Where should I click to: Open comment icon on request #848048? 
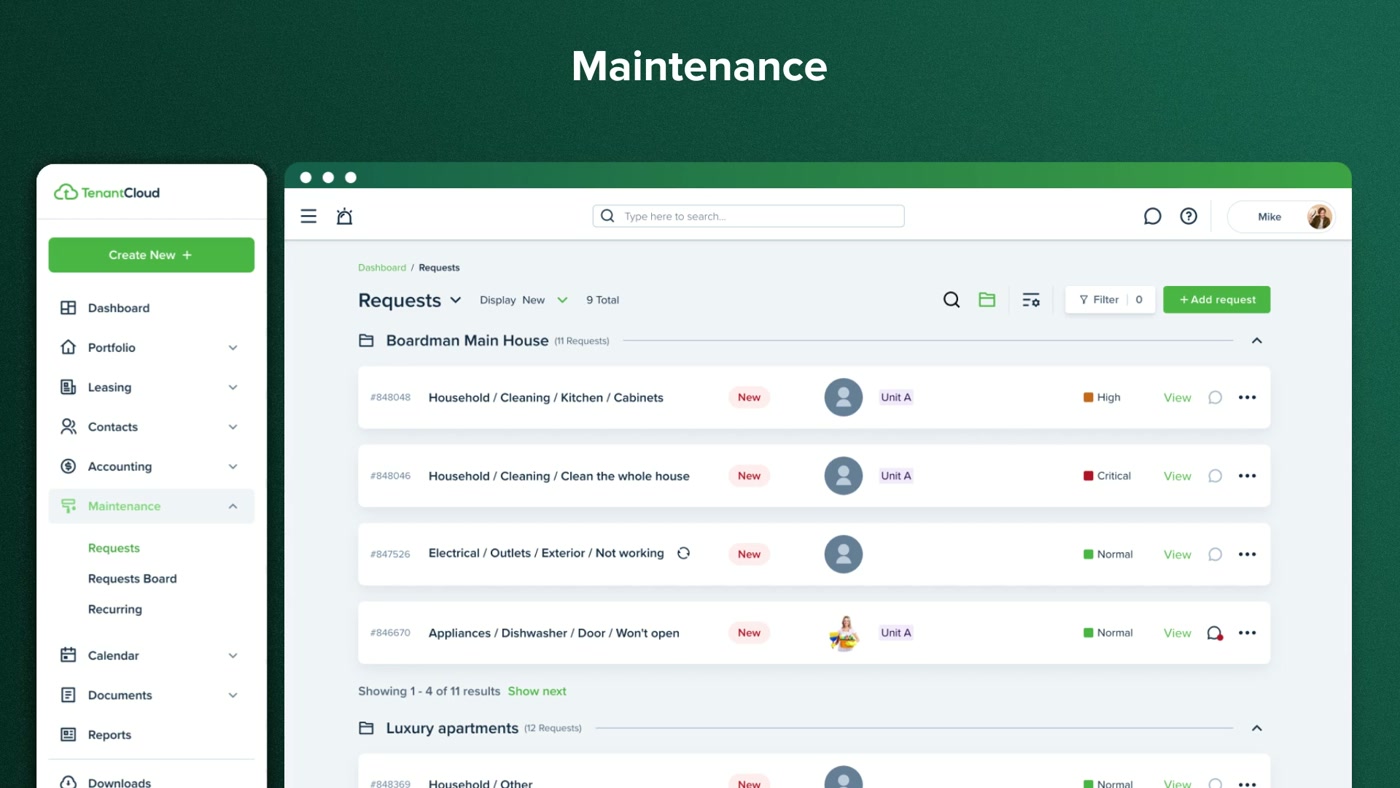pyautogui.click(x=1215, y=397)
